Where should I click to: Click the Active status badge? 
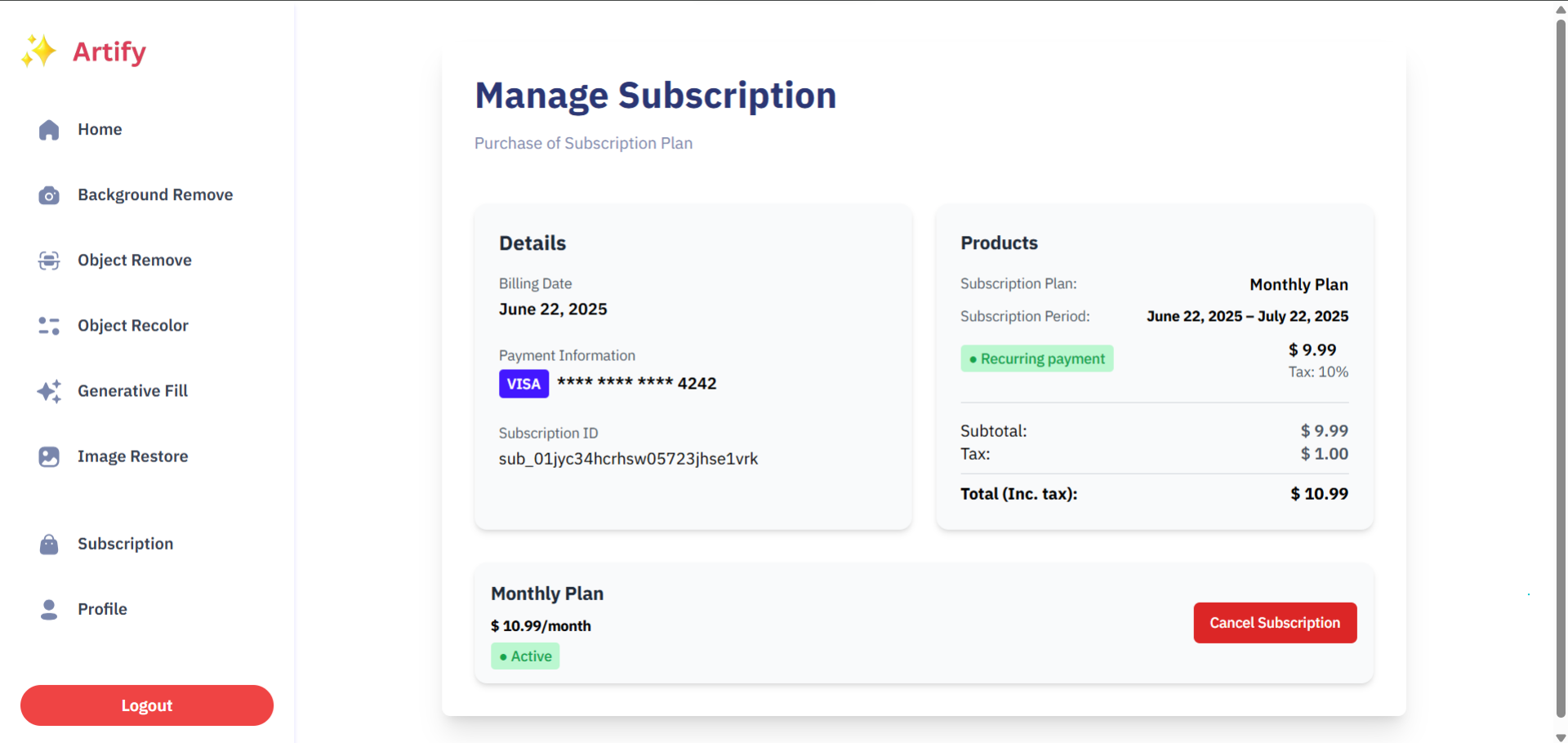coord(525,656)
